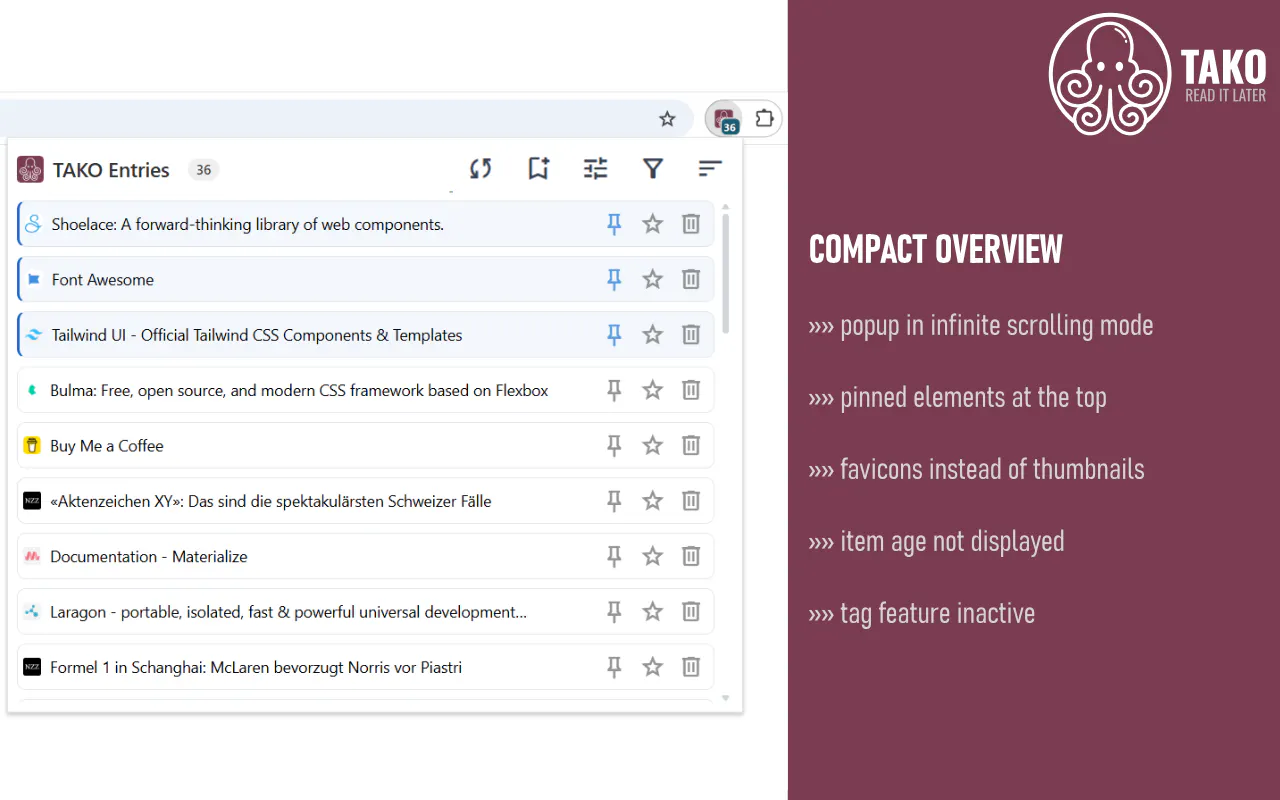Star the Documentation - Materialize entry
Screen dimensions: 1280x800
pyautogui.click(x=653, y=556)
